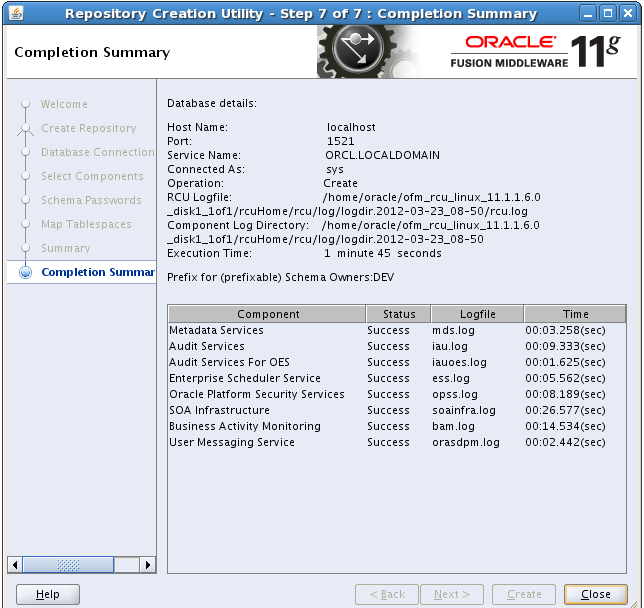Image resolution: width=644 pixels, height=608 pixels.
Task: Select the Summary step in sidebar
Action: click(66, 248)
